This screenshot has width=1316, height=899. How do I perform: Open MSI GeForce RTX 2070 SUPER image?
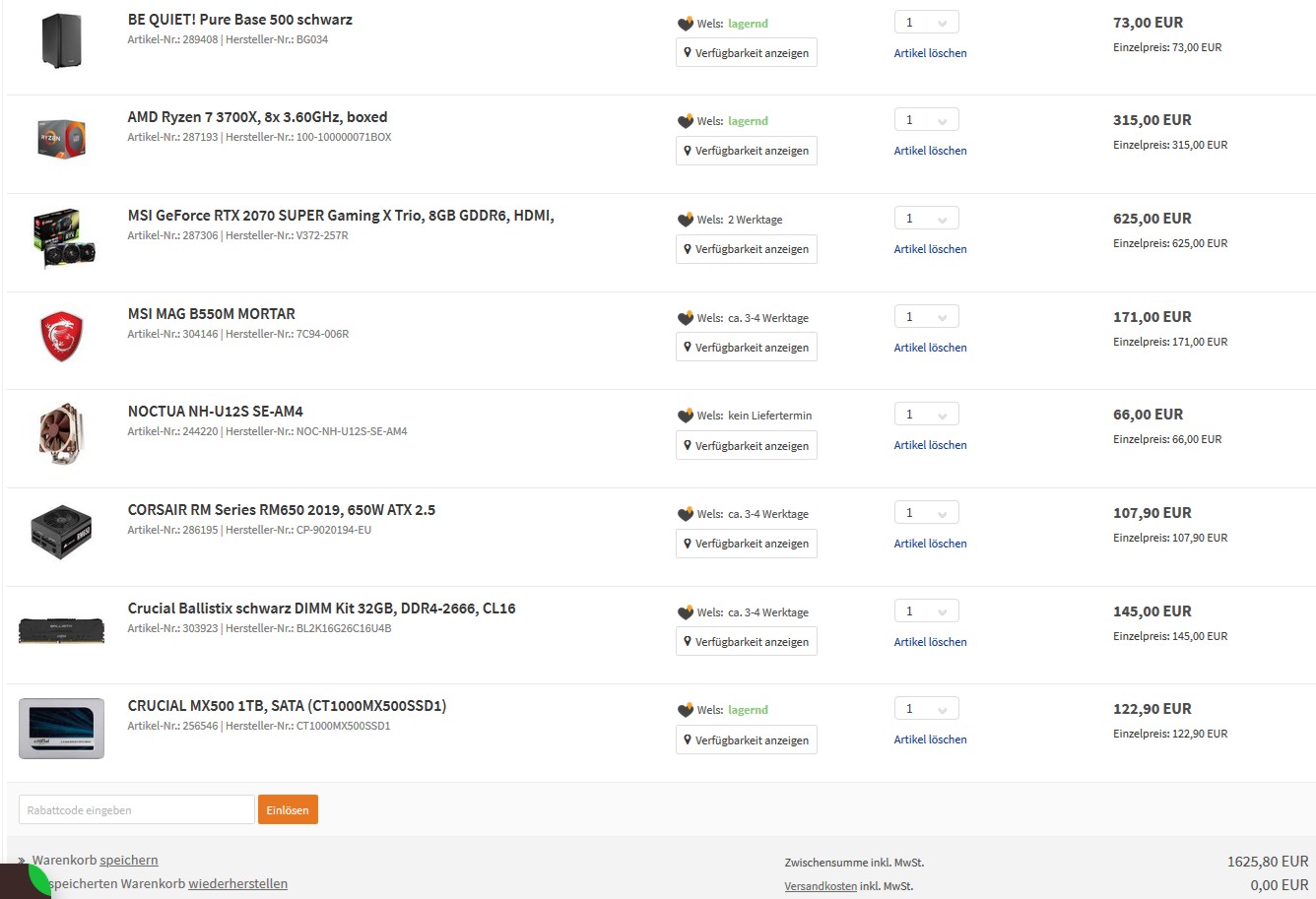click(x=66, y=237)
